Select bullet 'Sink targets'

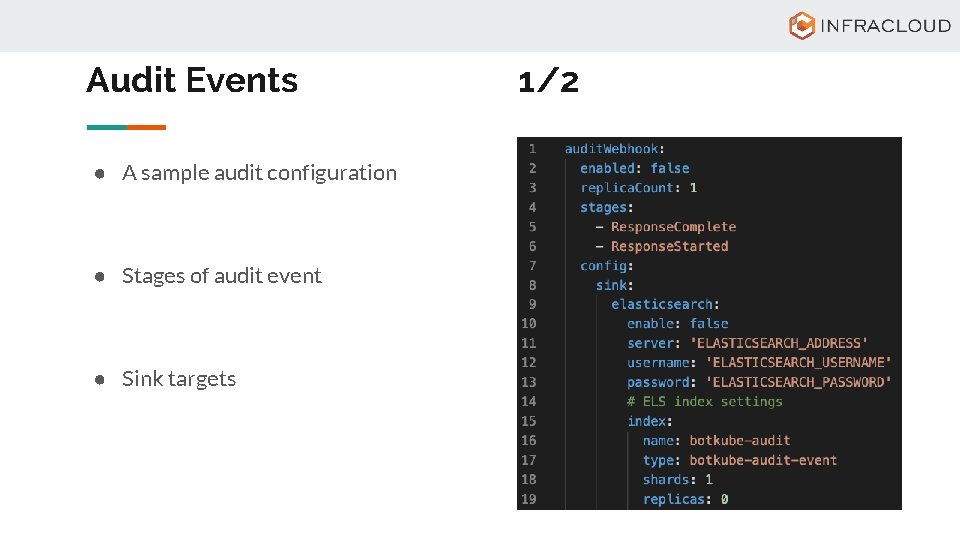click(179, 379)
